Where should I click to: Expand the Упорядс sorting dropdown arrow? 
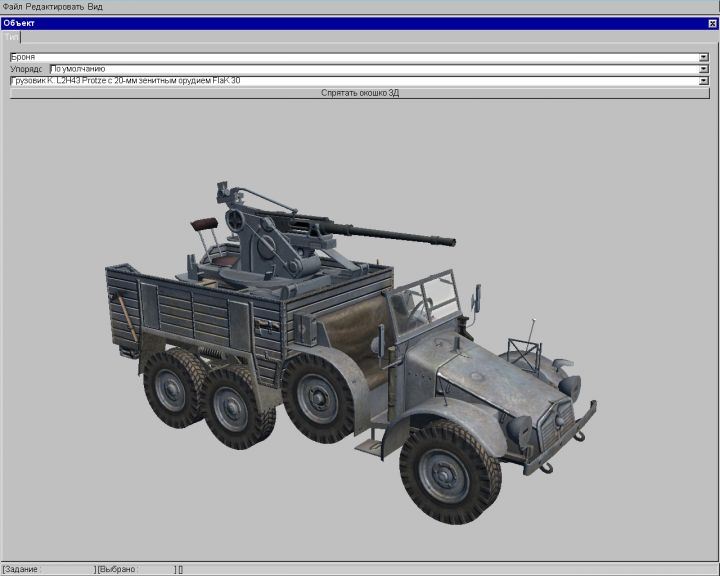(x=704, y=69)
